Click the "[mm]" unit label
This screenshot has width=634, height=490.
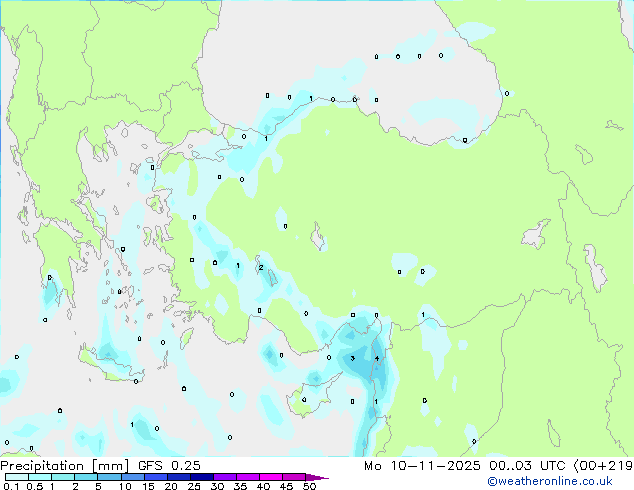point(110,466)
